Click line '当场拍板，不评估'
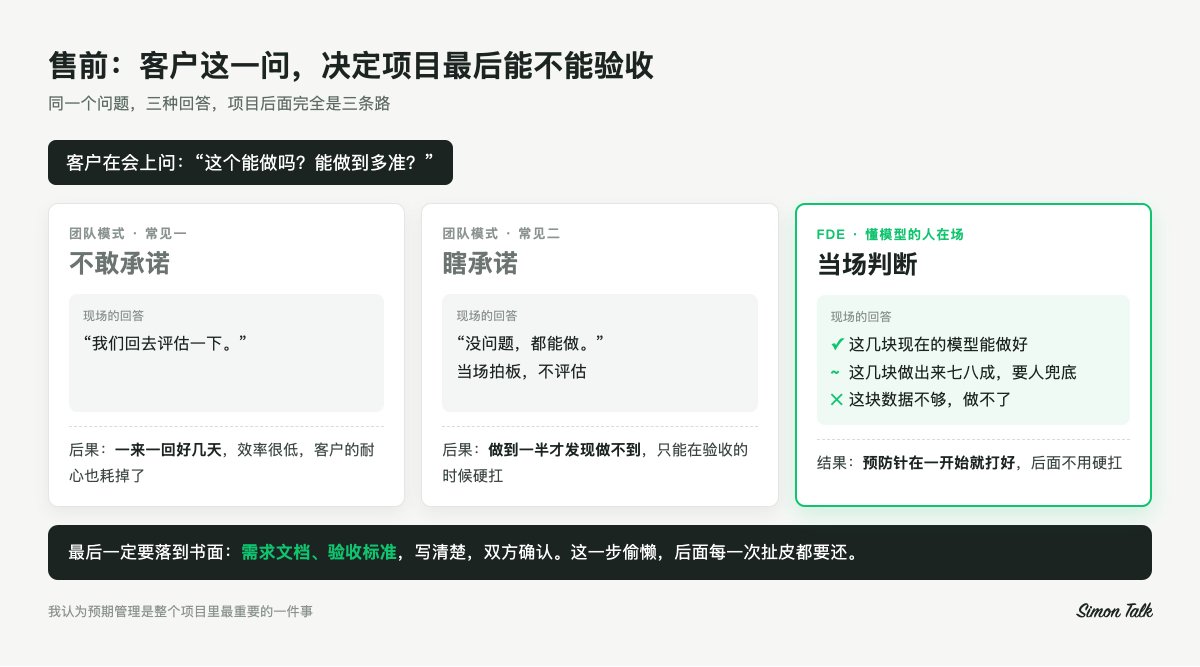This screenshot has height=667, width=1200. coord(521,371)
